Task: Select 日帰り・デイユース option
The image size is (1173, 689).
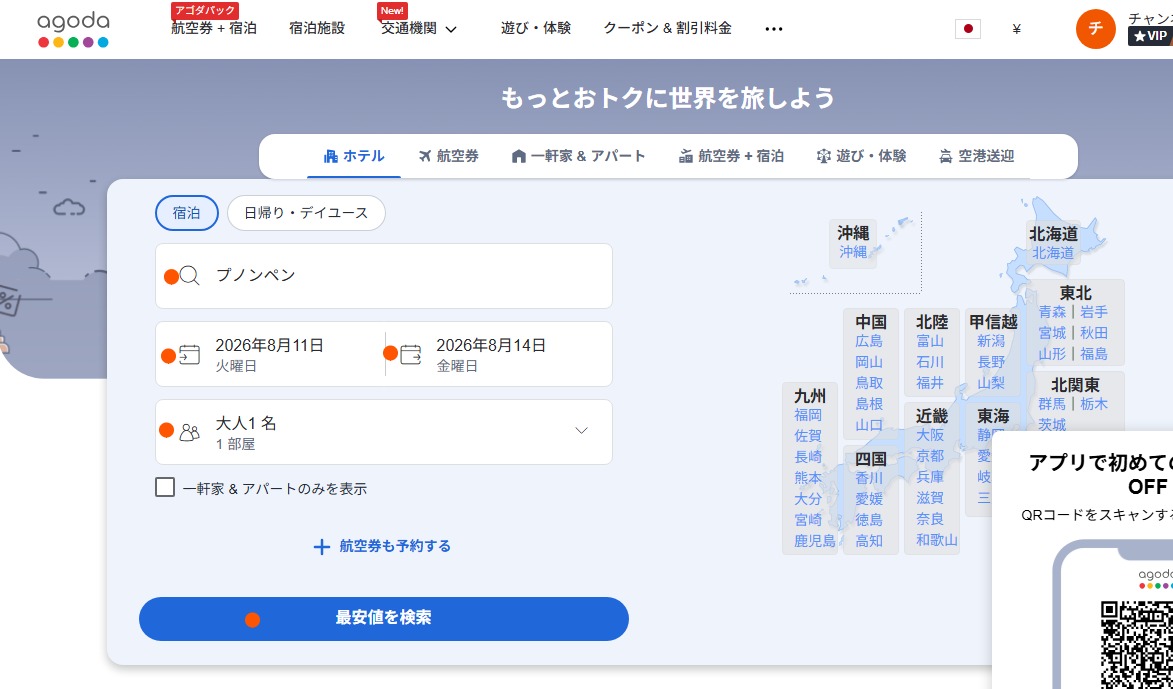Action: pos(306,212)
